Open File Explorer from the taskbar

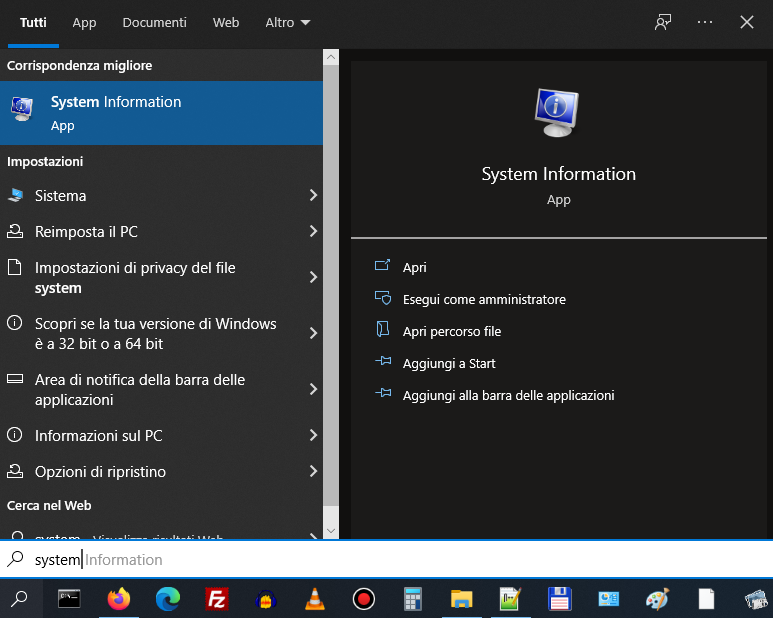click(x=461, y=599)
